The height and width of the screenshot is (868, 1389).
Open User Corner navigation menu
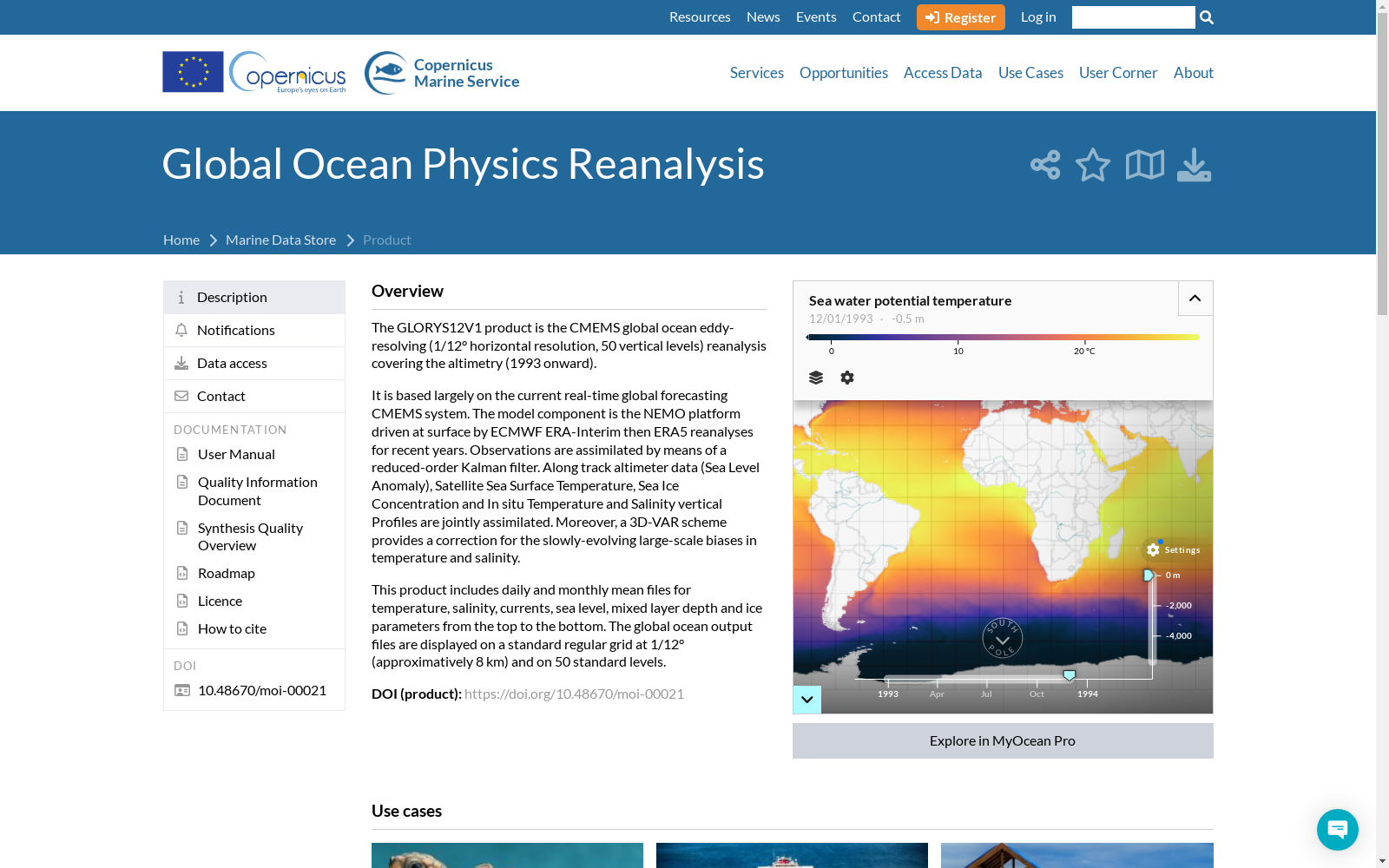(x=1118, y=73)
